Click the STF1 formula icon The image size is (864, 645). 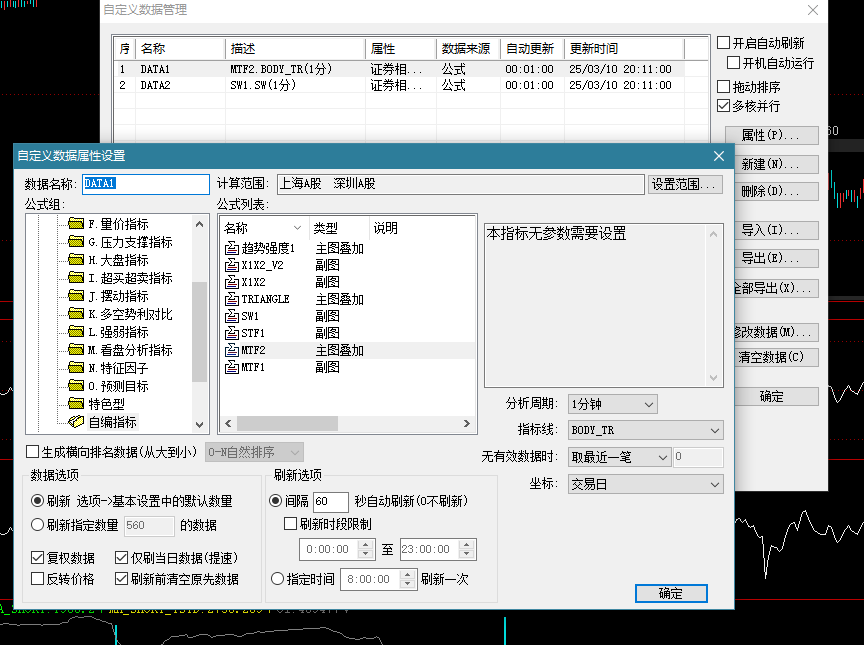pos(232,333)
